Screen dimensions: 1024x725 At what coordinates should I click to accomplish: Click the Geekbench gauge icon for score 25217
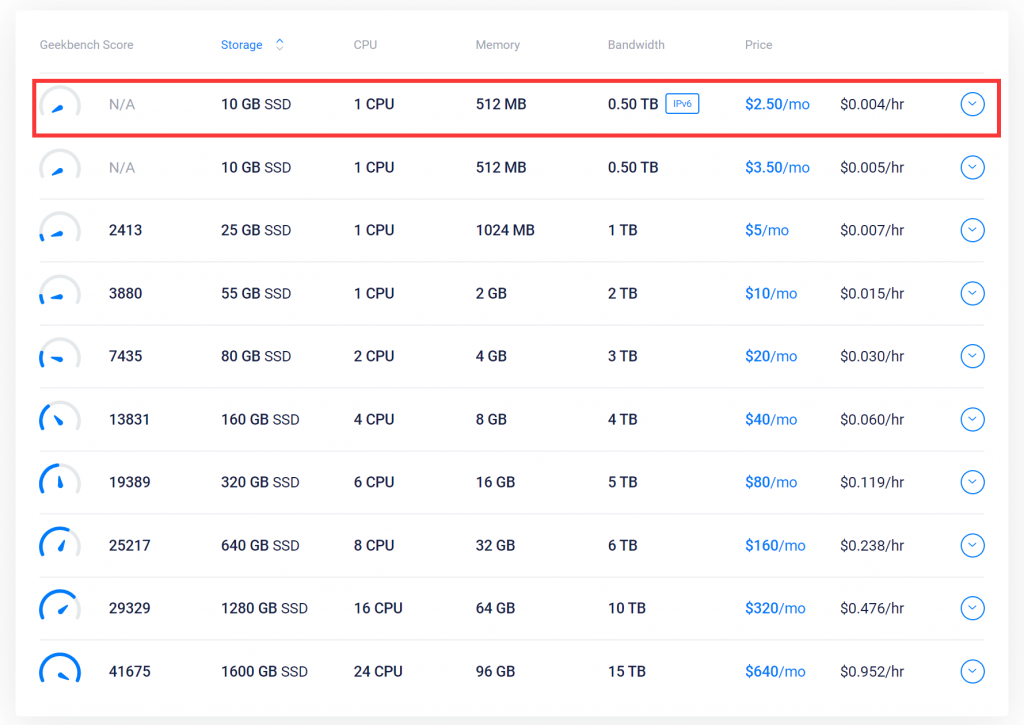click(60, 546)
